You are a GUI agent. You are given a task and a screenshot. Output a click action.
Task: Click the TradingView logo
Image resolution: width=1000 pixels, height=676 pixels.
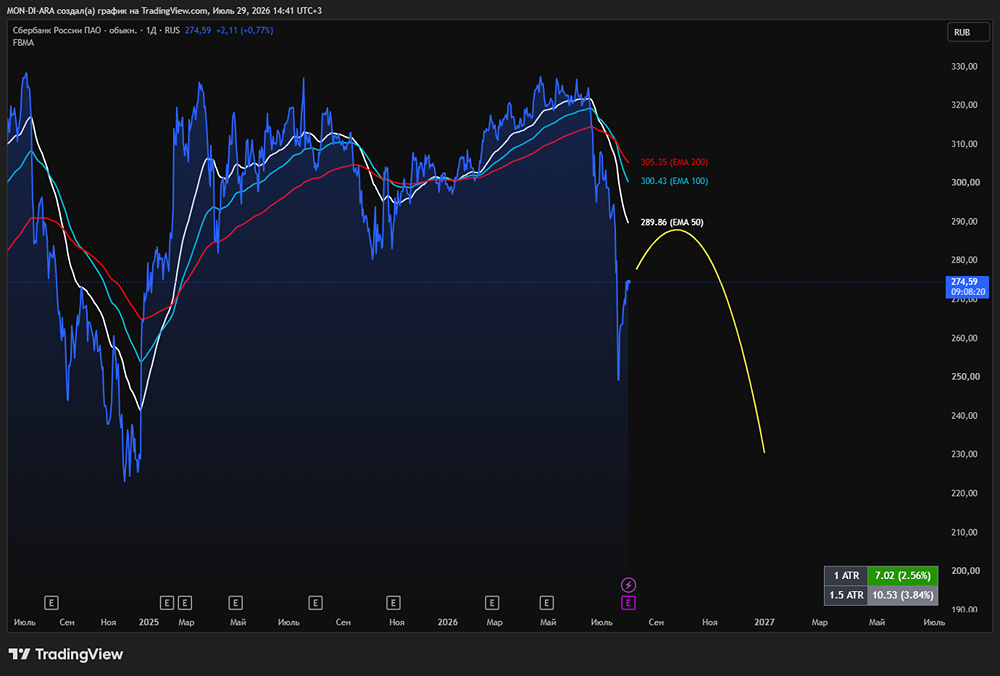tap(66, 654)
